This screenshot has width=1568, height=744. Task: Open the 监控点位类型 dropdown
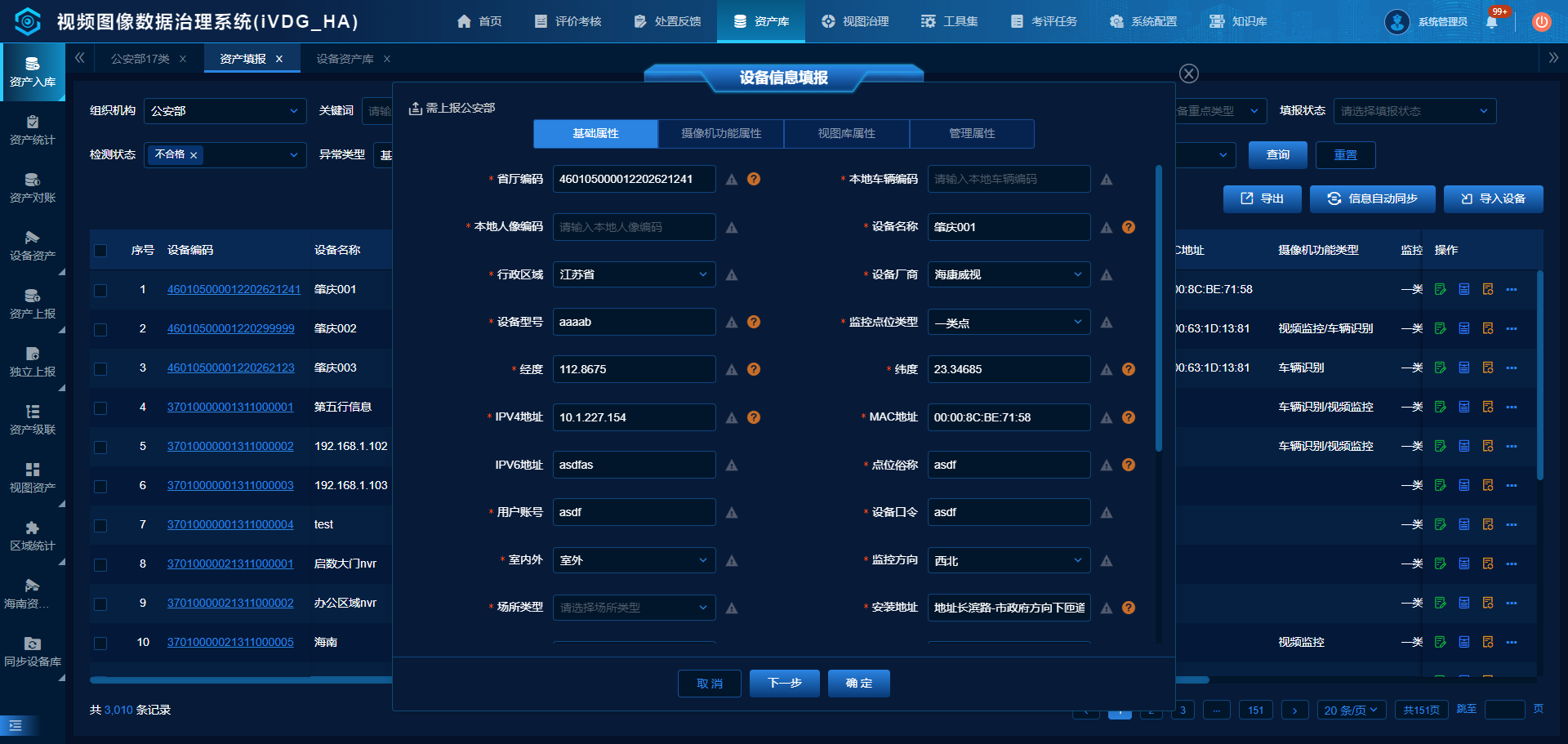1009,323
